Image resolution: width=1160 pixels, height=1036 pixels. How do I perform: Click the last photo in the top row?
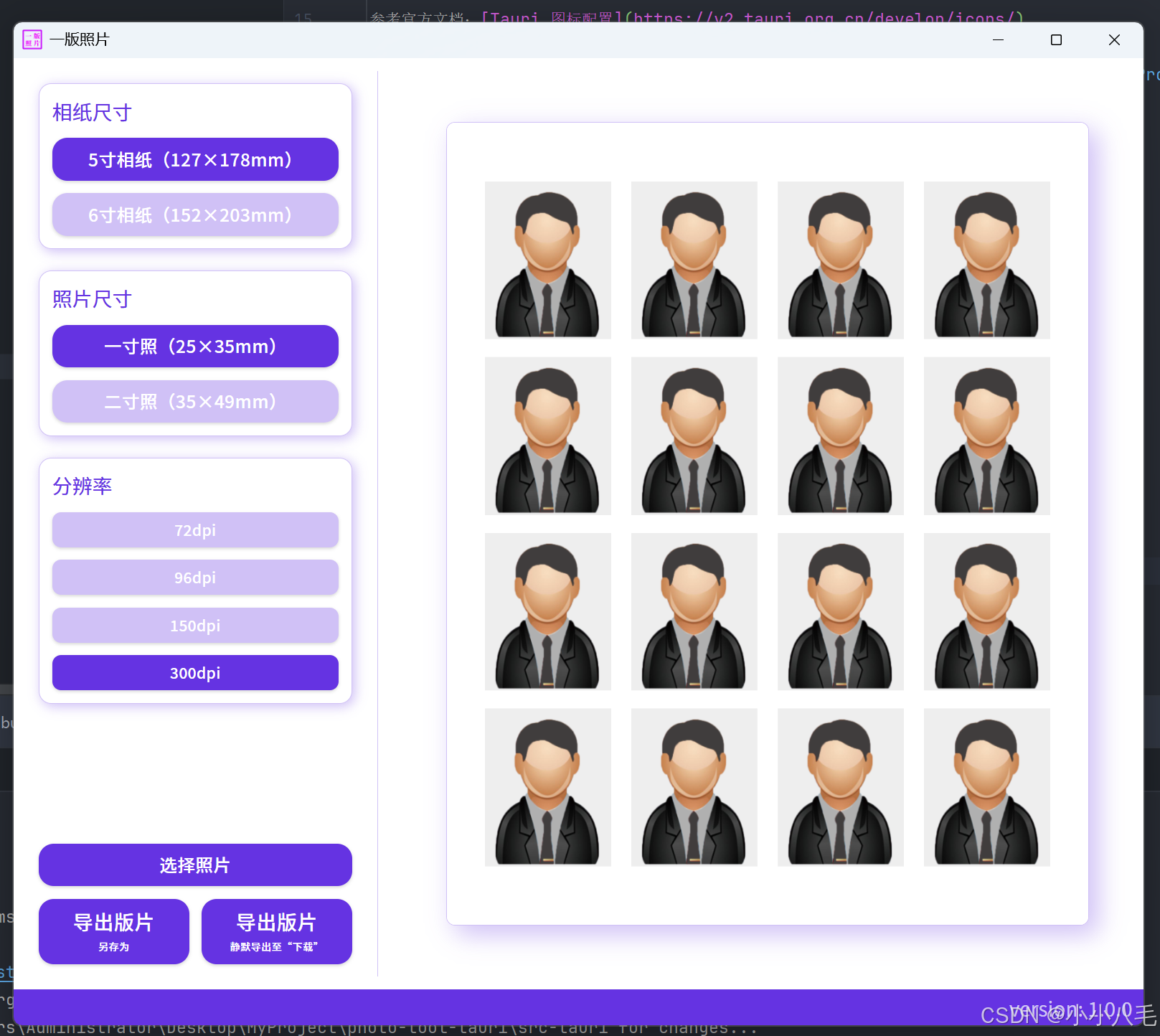pyautogui.click(x=987, y=260)
